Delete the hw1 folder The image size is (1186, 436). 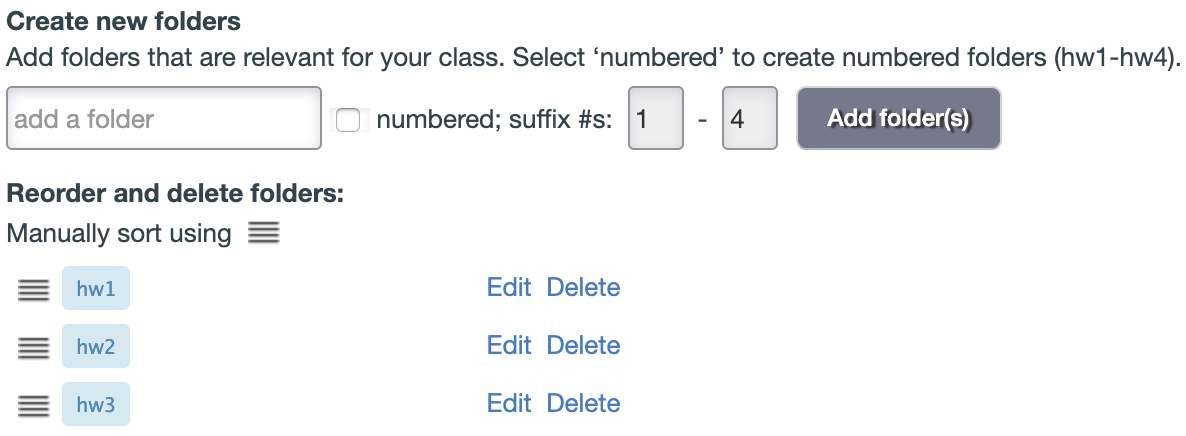583,288
